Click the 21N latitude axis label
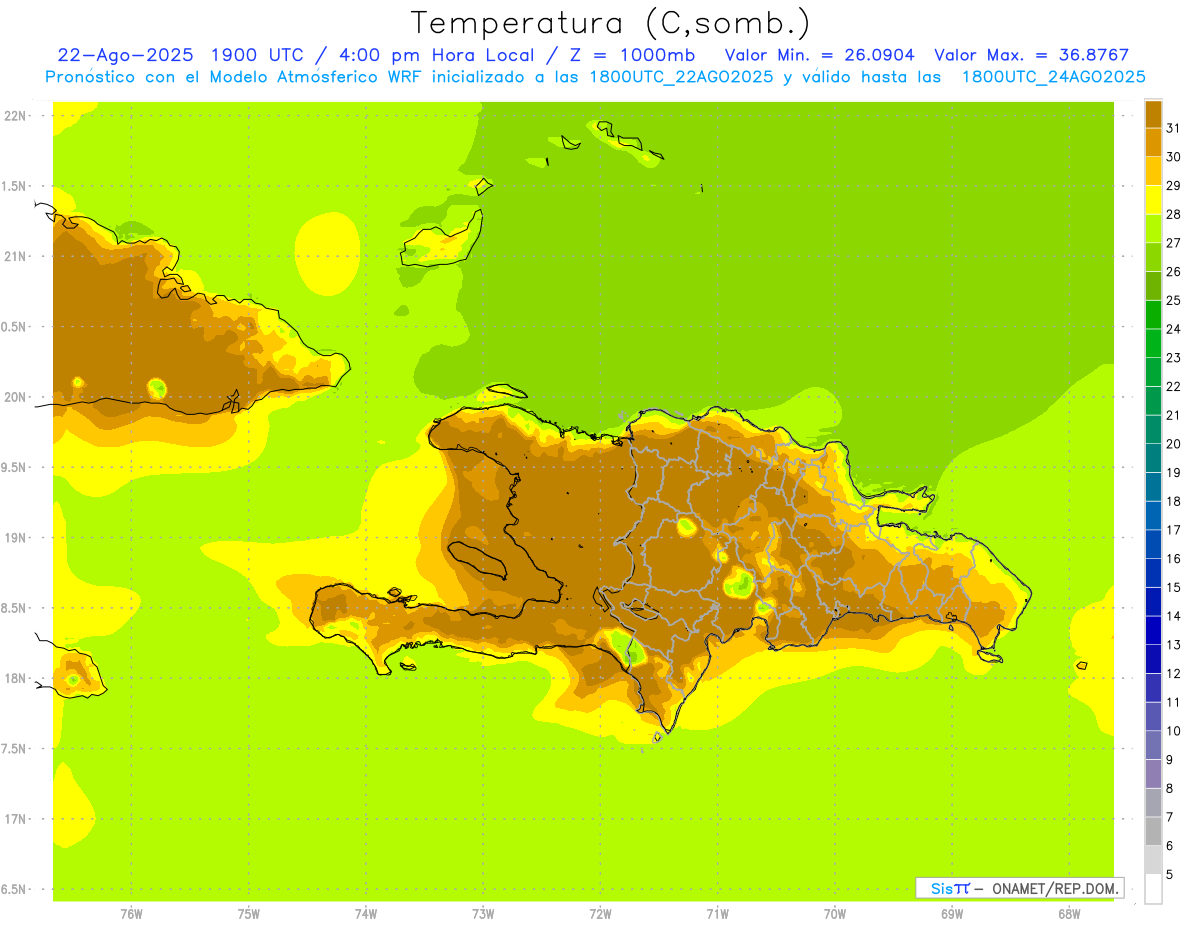1200x927 pixels. 15,257
